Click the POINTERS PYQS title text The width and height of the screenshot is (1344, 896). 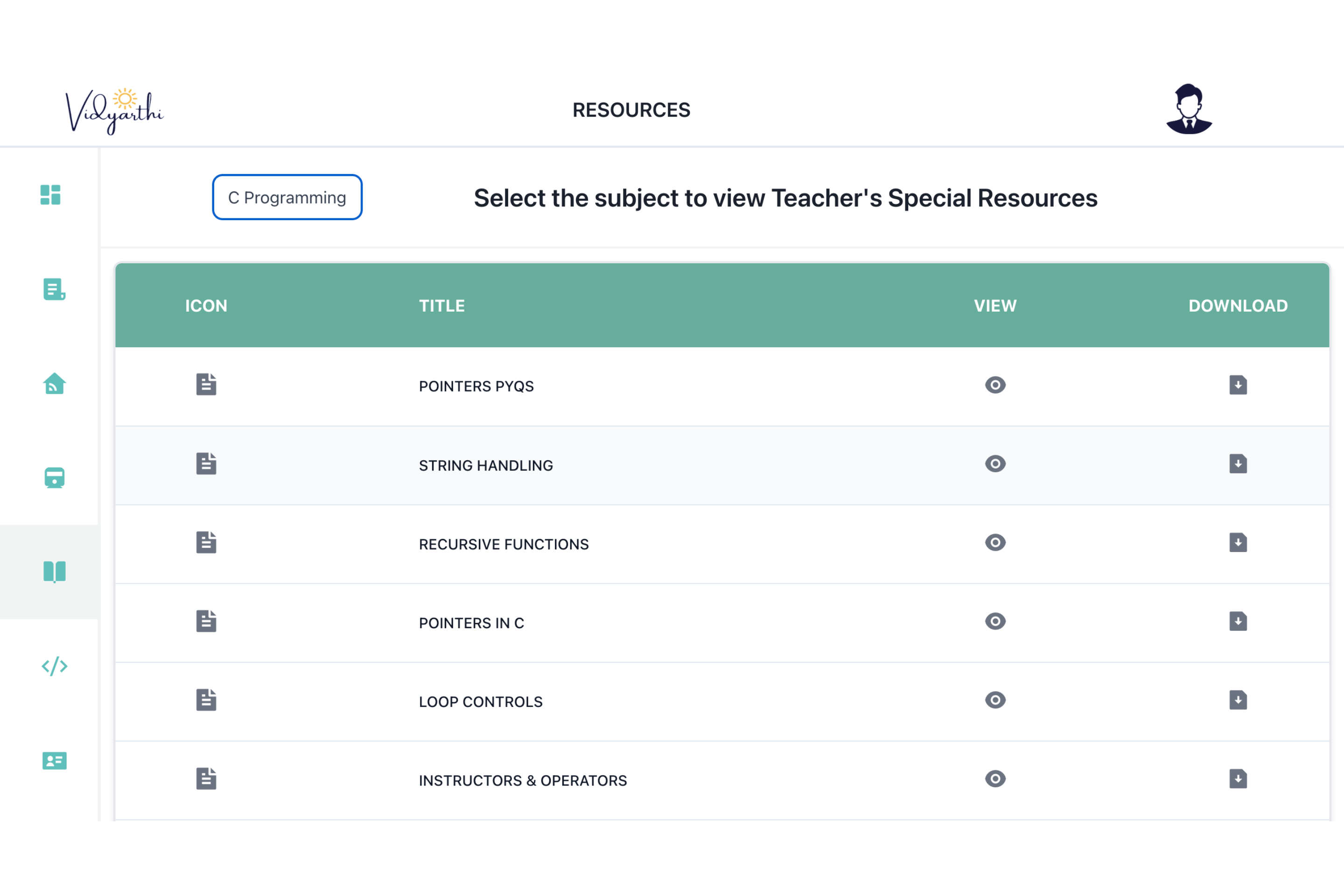pos(476,386)
